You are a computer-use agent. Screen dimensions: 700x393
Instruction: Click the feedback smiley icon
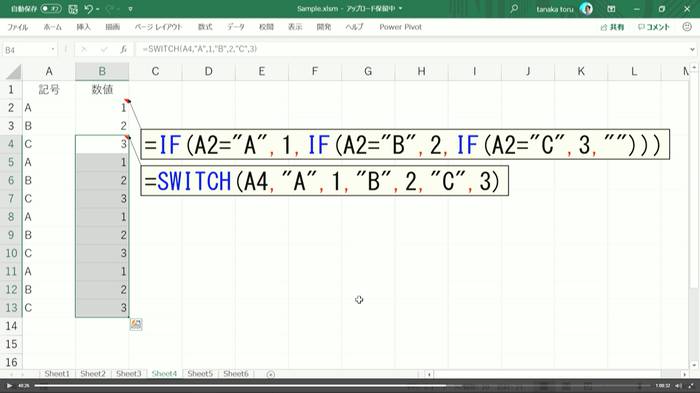pyautogui.click(x=687, y=27)
